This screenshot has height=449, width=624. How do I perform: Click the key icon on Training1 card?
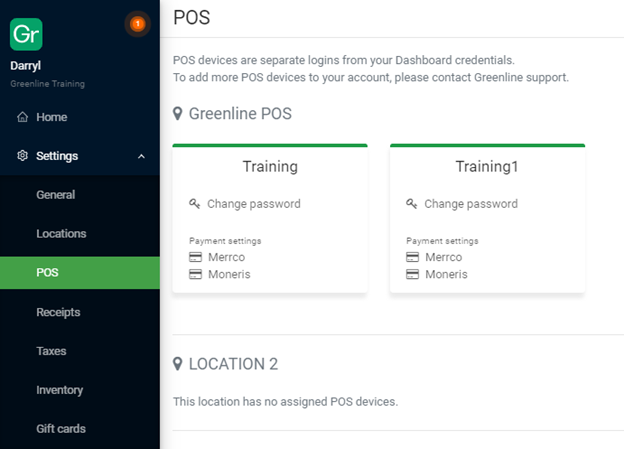412,204
